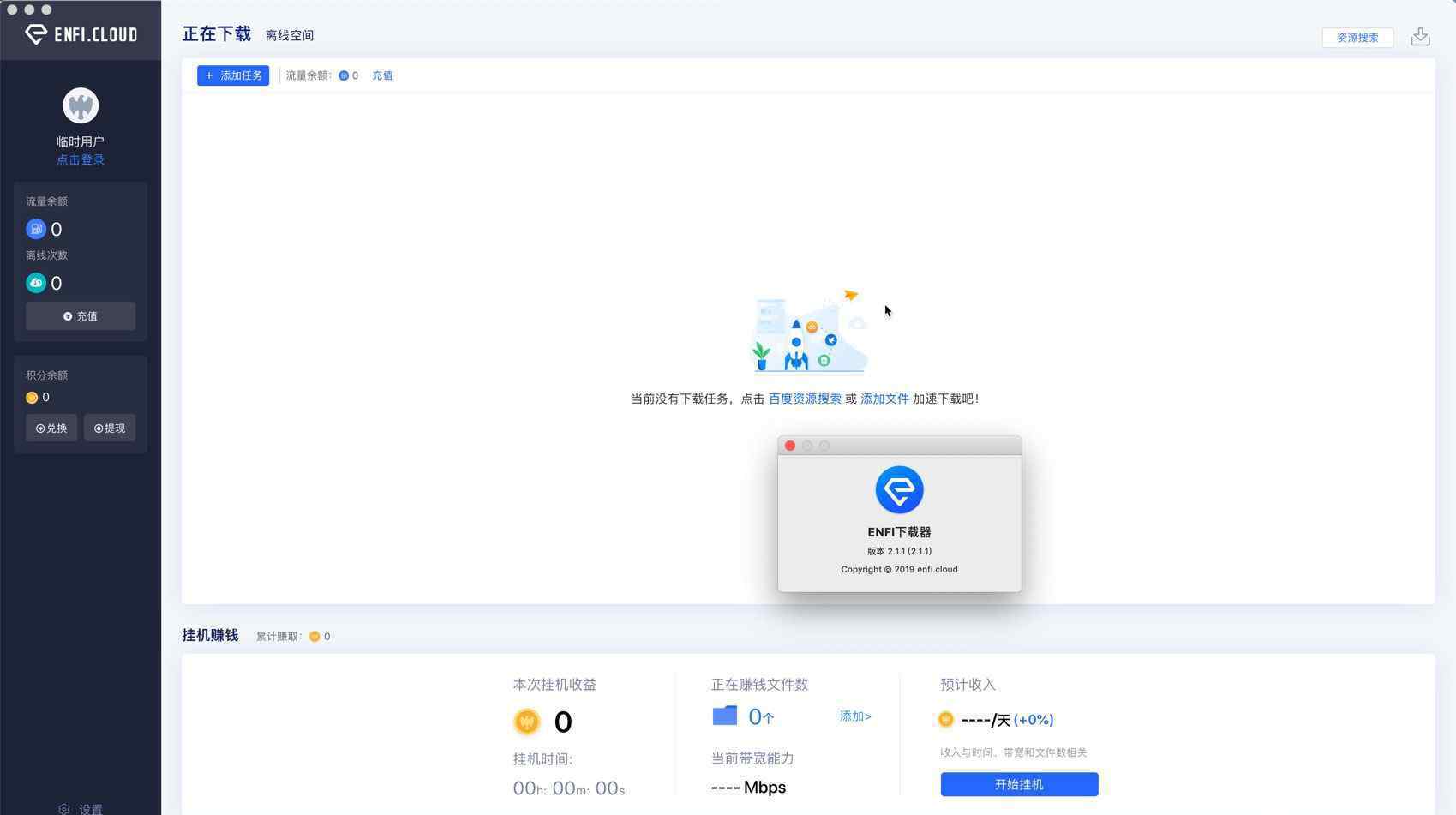Viewport: 1456px width, 815px height.
Task: Click the large gold coin under 本次挂机收益
Action: pyautogui.click(x=527, y=722)
